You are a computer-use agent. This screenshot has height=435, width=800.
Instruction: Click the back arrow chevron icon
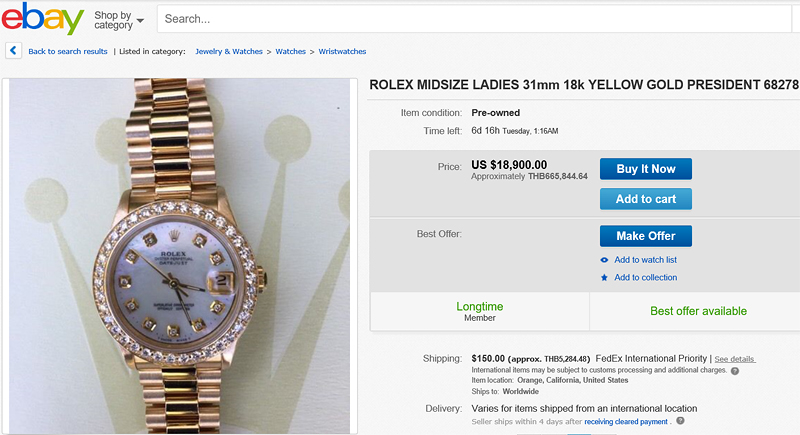pos(13,50)
